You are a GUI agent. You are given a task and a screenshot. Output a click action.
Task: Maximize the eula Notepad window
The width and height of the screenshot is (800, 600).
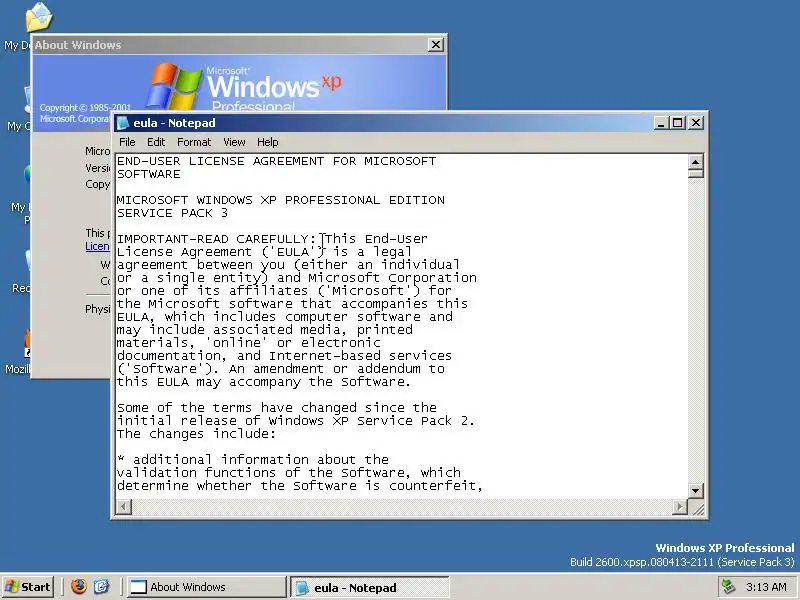tap(678, 123)
